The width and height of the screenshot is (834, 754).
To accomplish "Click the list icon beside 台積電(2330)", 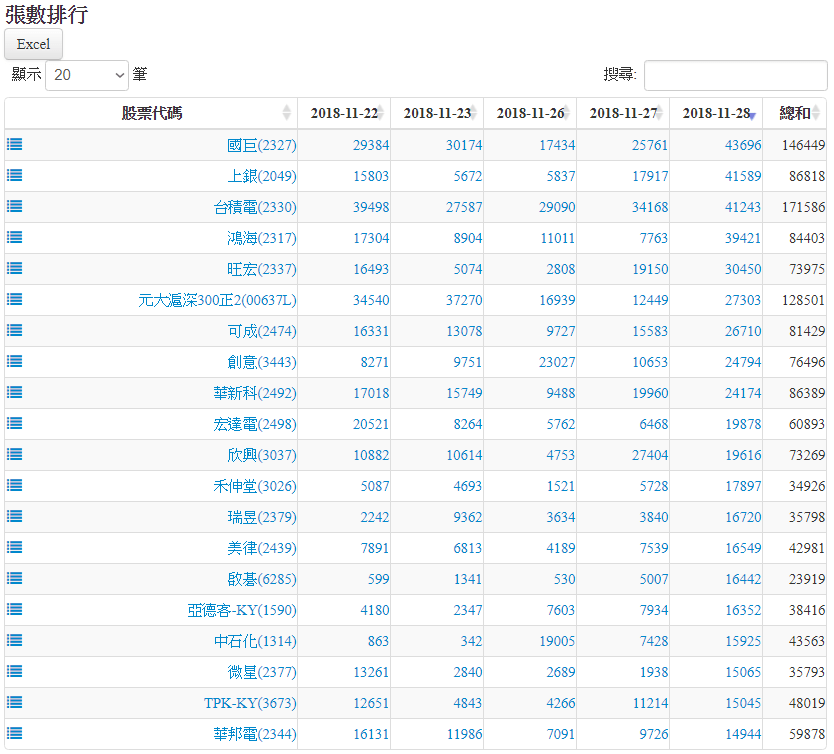I will tap(15, 206).
